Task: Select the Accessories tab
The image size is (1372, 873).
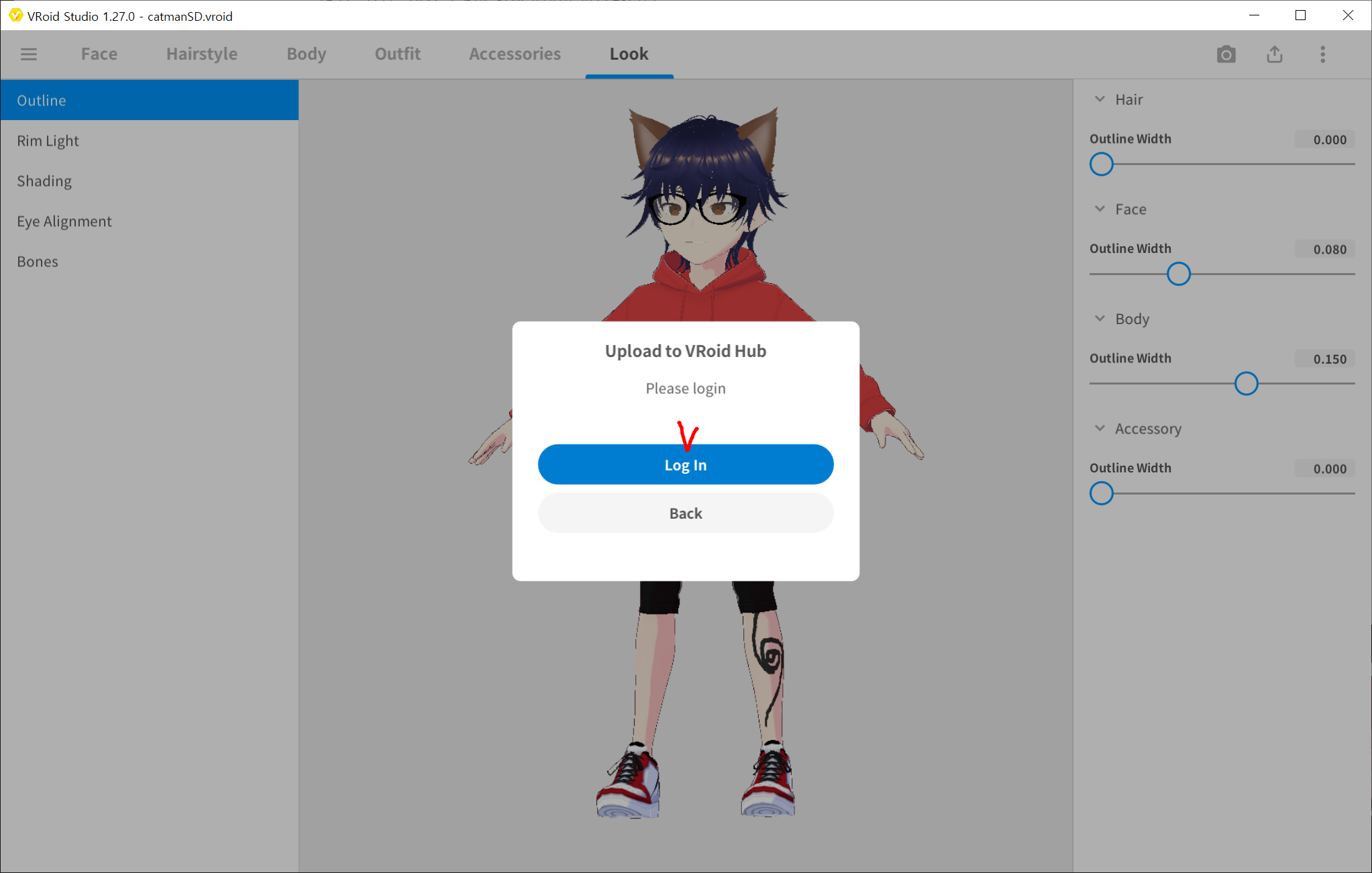Action: tap(515, 54)
